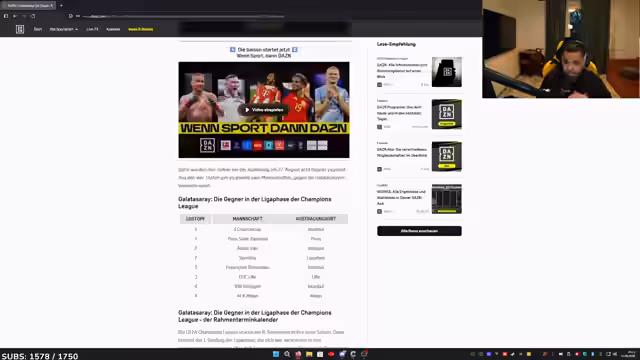Click the Mannschaft column header
This screenshot has height=360, width=640.
247,219
